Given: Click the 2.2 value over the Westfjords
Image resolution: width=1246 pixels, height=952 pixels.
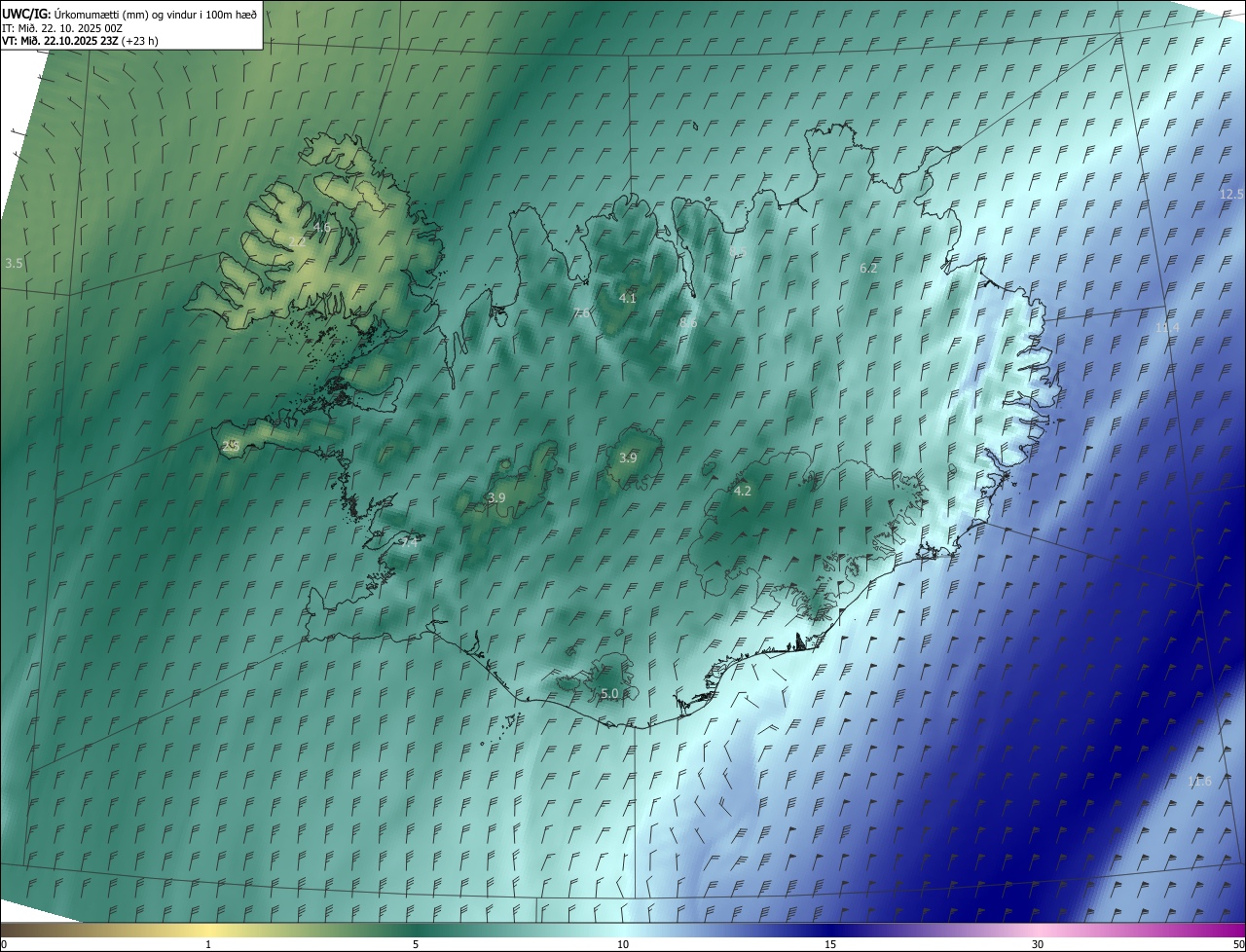Looking at the screenshot, I should 297,241.
